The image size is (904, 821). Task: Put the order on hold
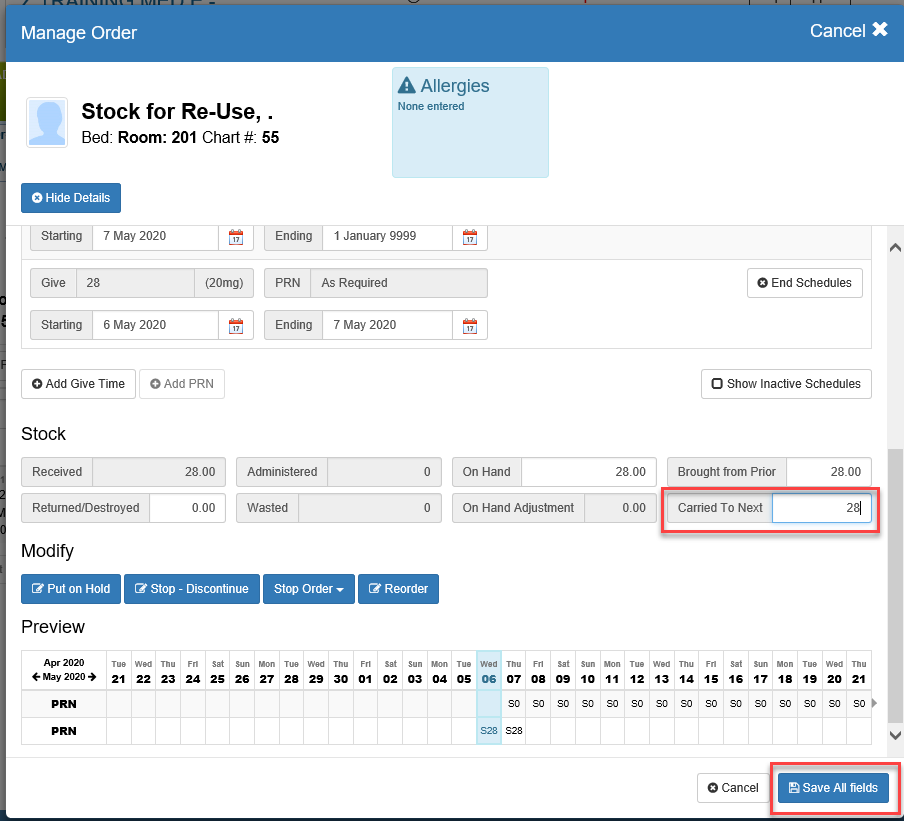71,589
